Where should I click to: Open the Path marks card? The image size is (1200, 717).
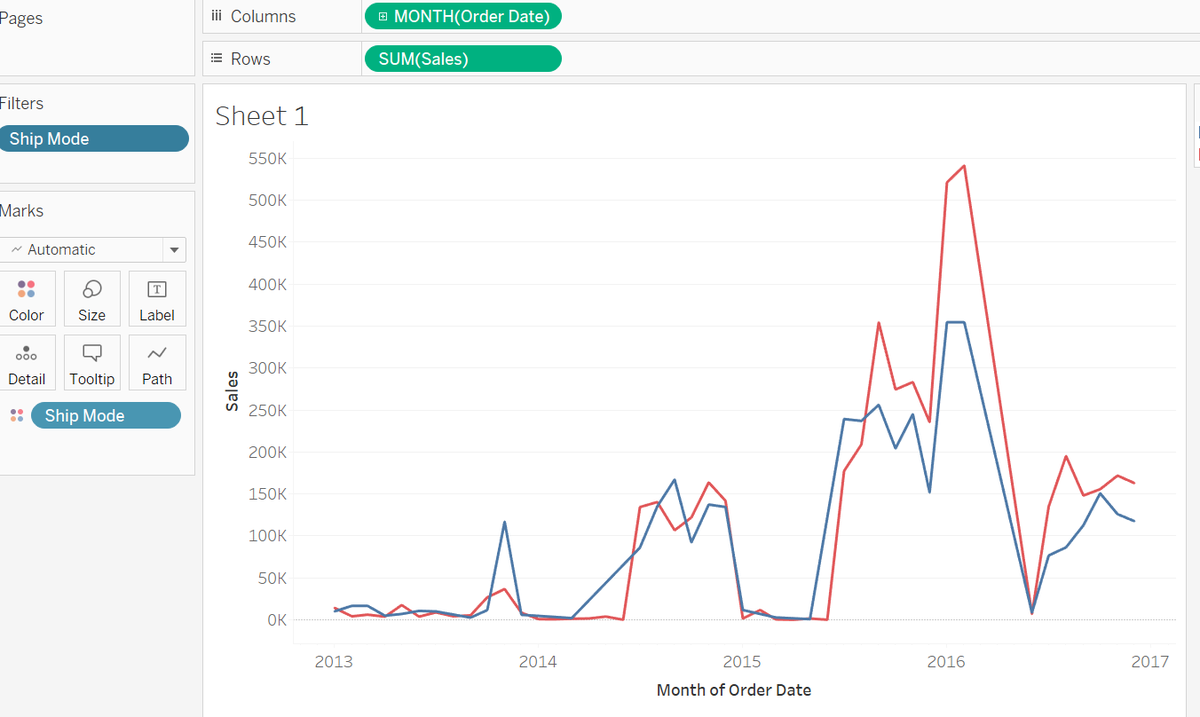(157, 363)
